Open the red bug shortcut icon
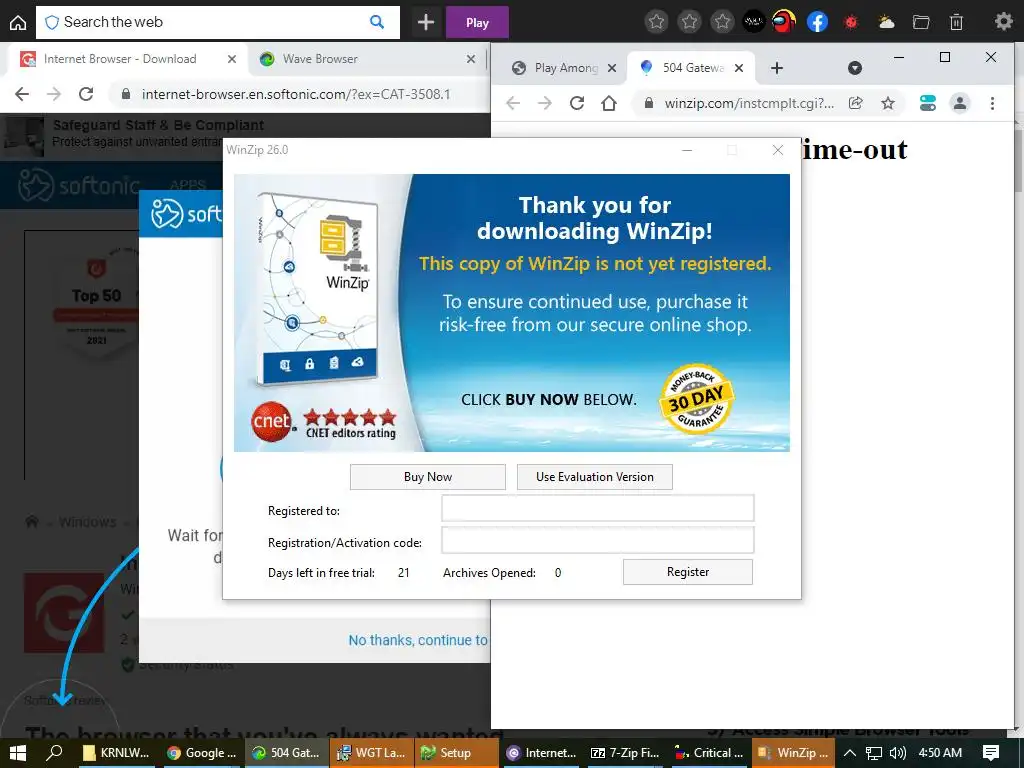 pos(851,22)
